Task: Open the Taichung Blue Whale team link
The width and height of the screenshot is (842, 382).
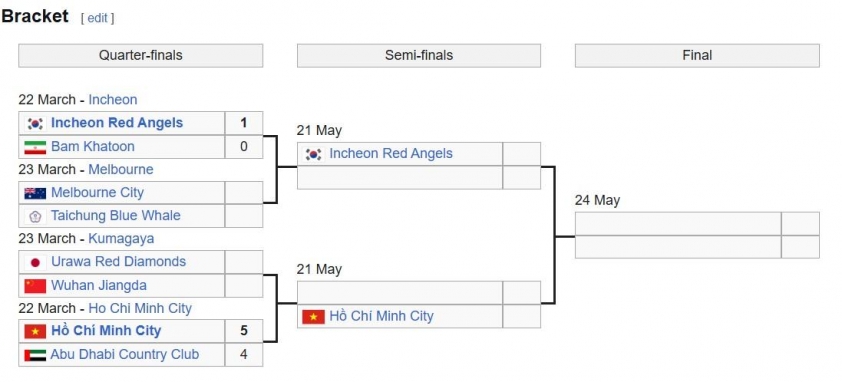Action: [x=115, y=216]
